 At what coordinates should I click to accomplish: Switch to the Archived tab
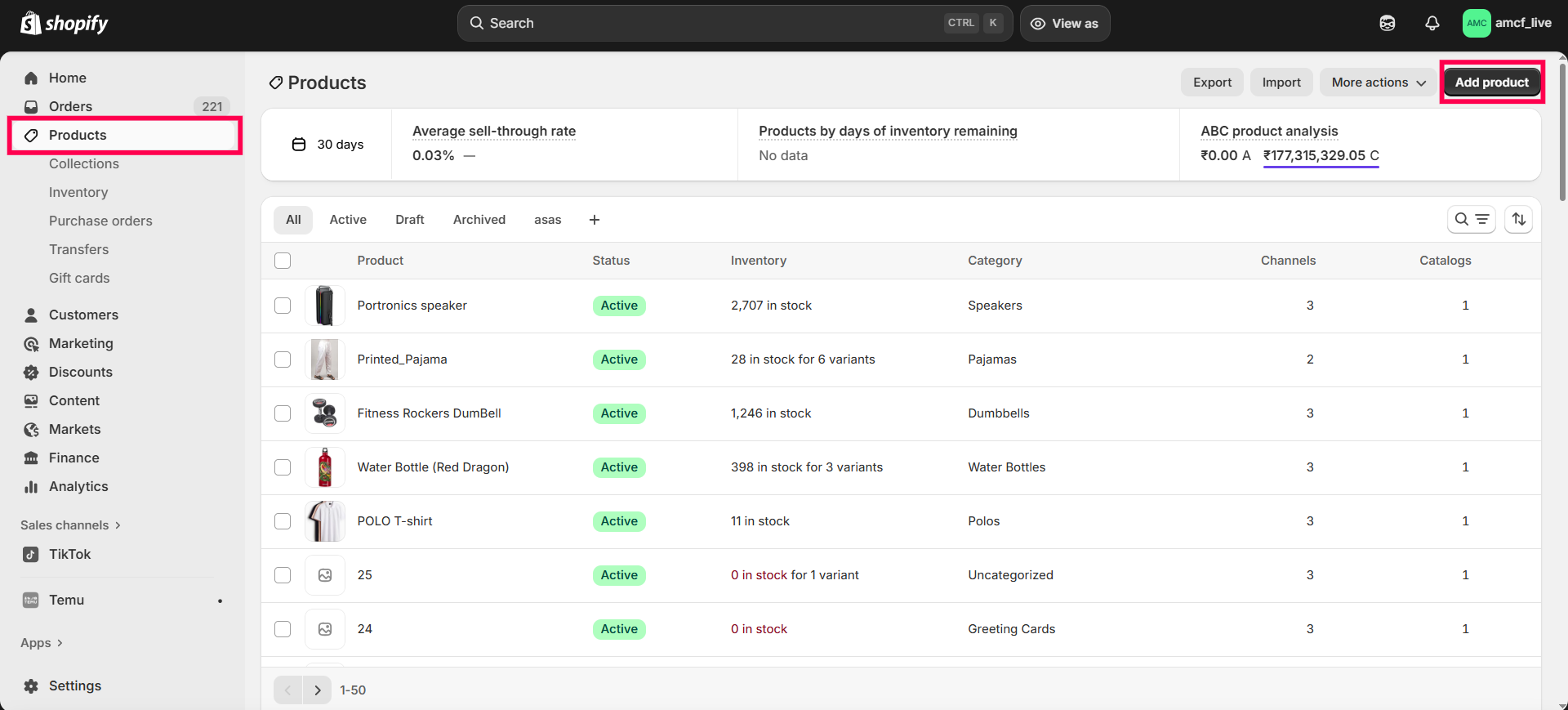479,220
